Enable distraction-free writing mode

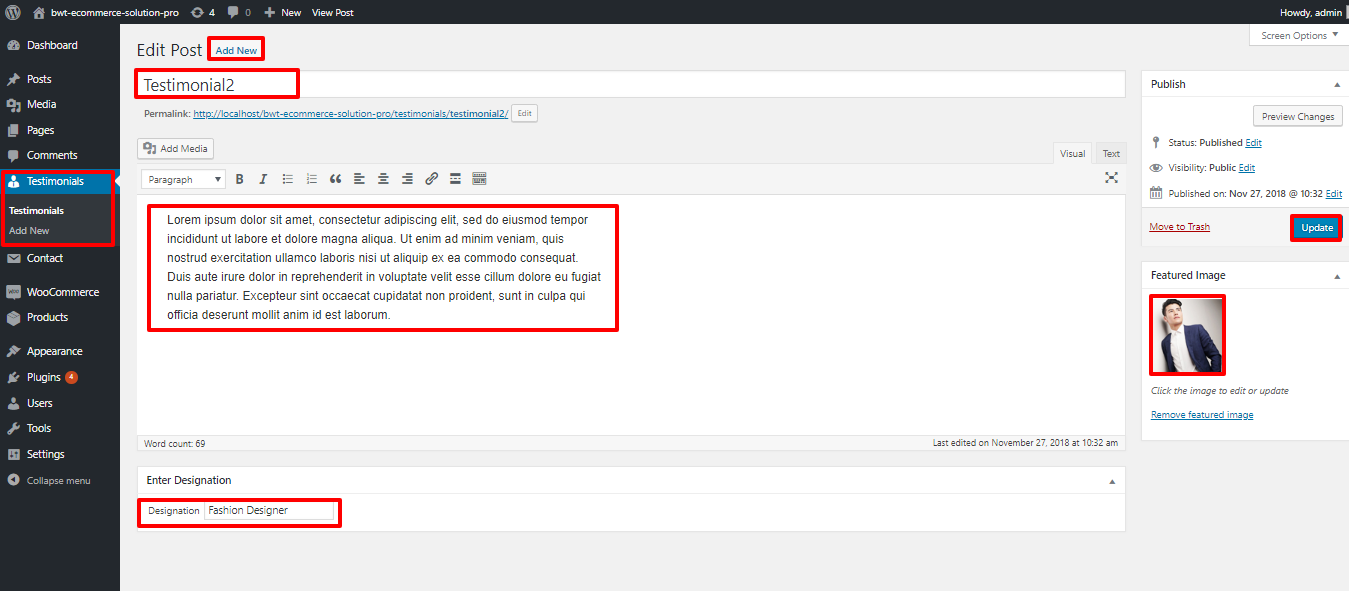click(x=1111, y=178)
